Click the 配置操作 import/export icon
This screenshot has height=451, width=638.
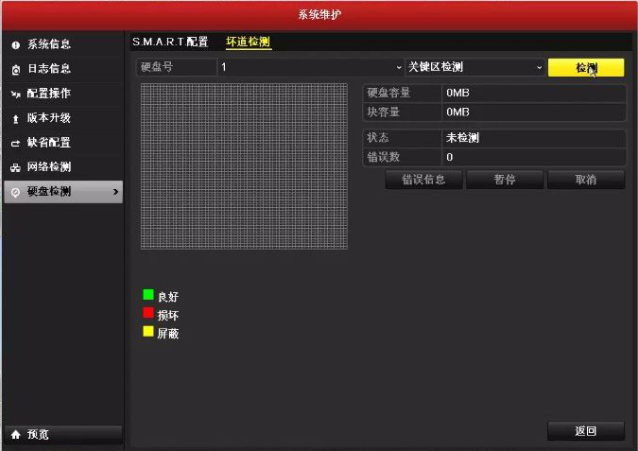15,94
